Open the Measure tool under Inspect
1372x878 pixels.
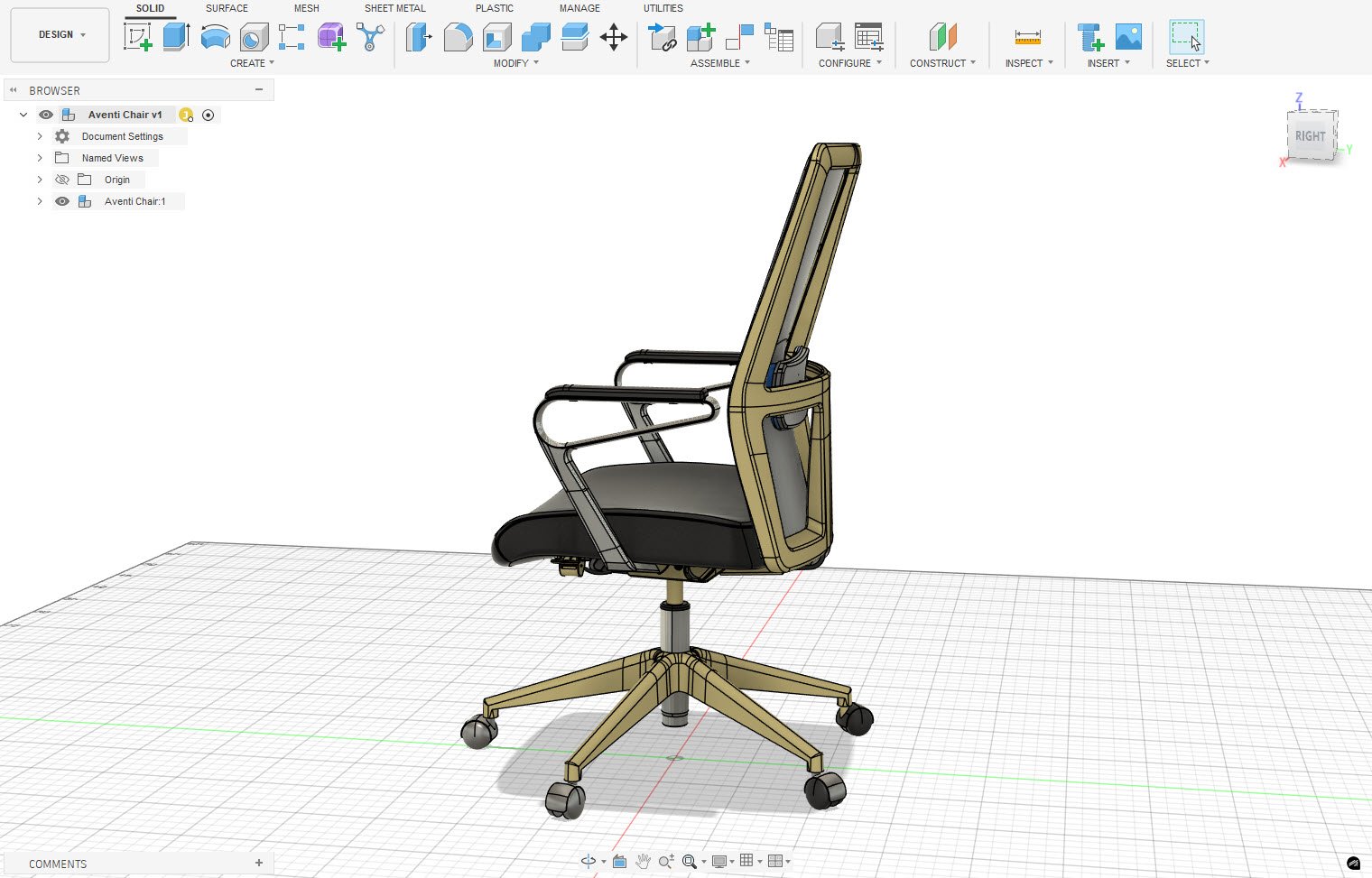pos(1027,38)
